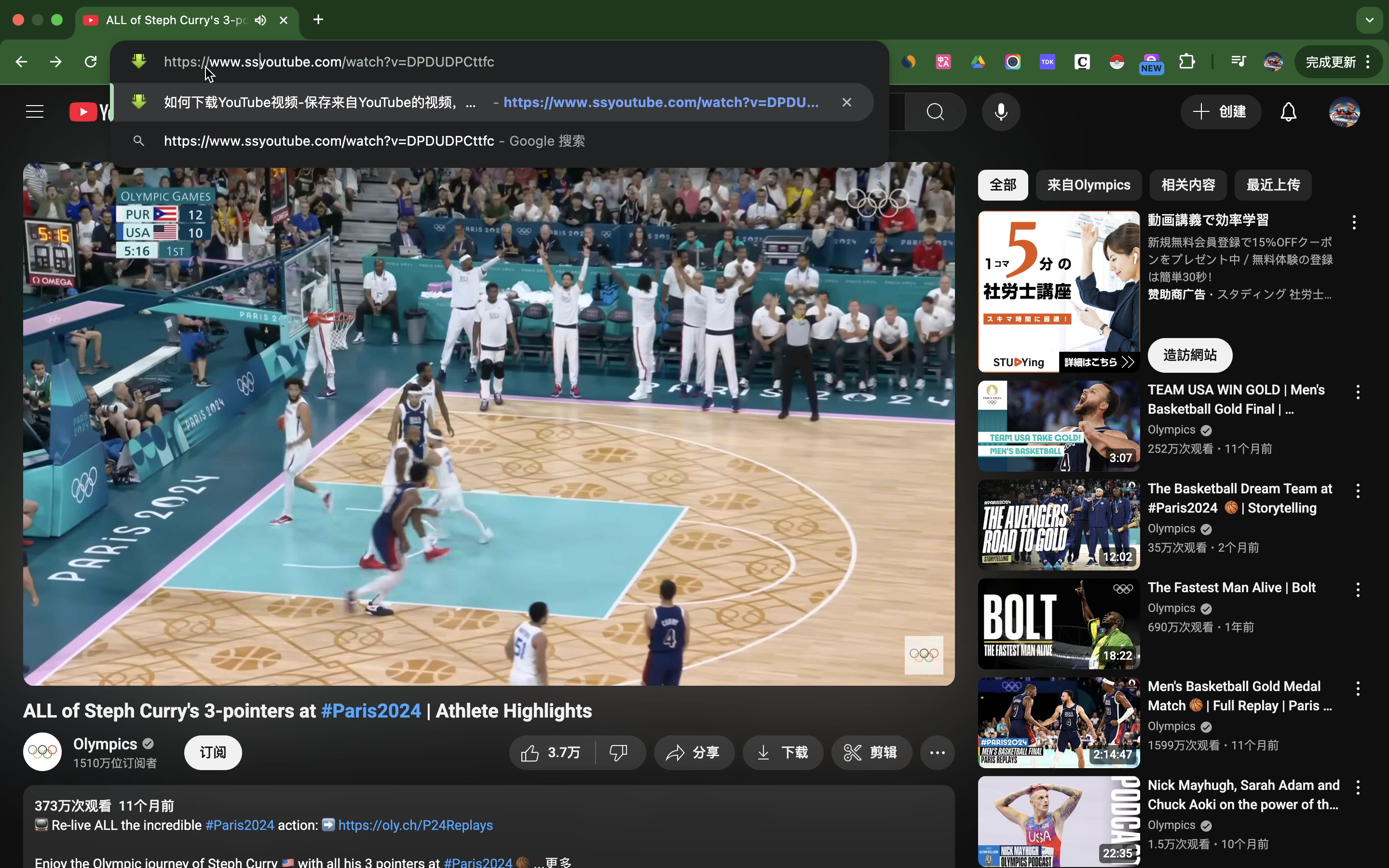Open the Chrome profile avatar
Viewport: 1389px width, 868px height.
pyautogui.click(x=1273, y=61)
